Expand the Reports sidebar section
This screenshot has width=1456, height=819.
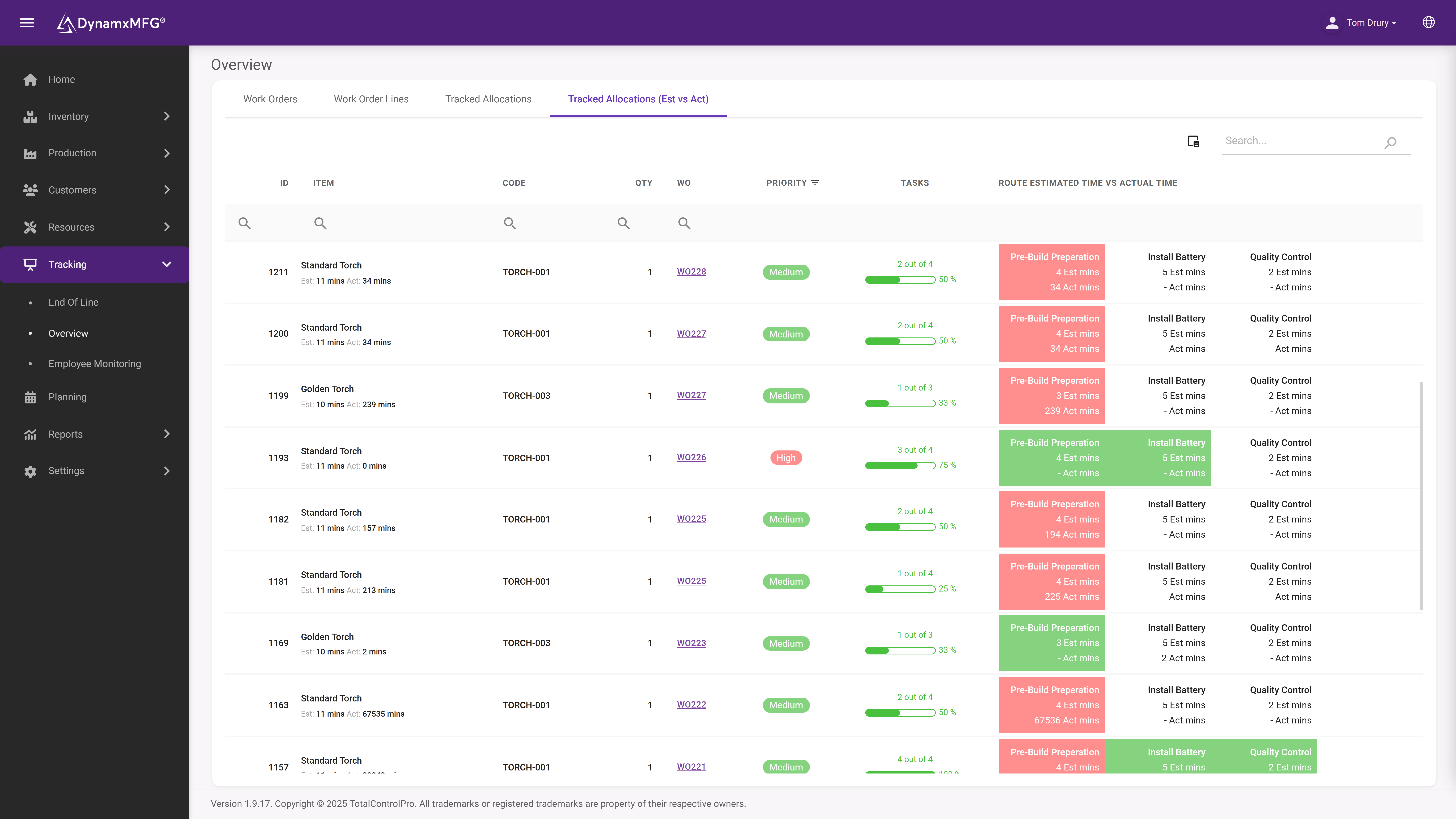tap(166, 434)
